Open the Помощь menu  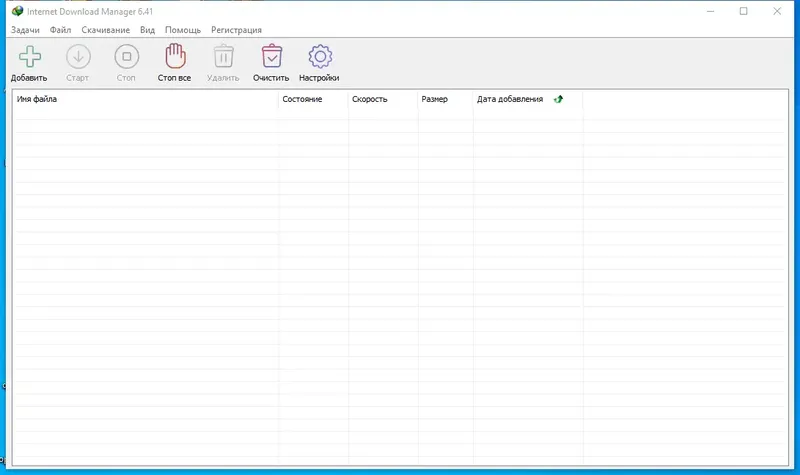click(183, 30)
